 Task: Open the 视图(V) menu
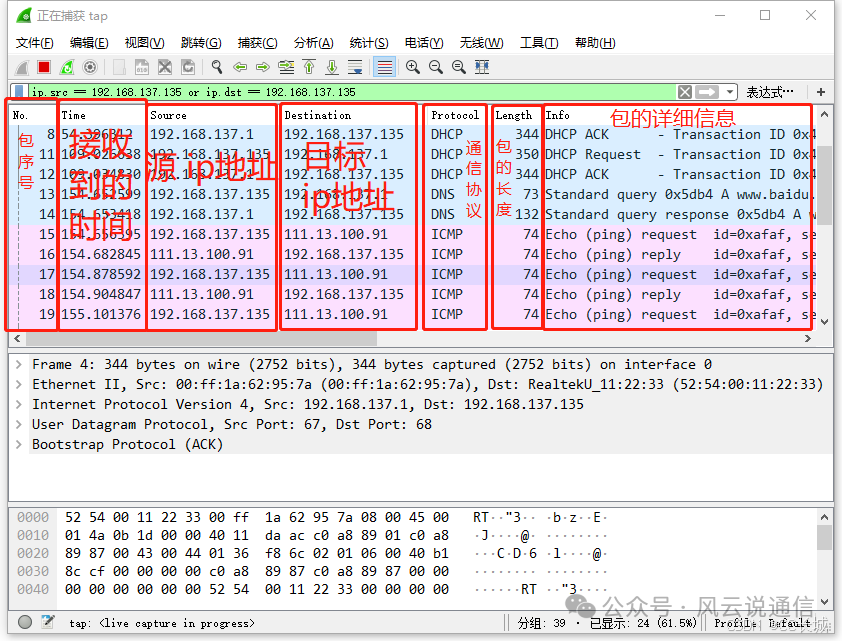point(144,43)
